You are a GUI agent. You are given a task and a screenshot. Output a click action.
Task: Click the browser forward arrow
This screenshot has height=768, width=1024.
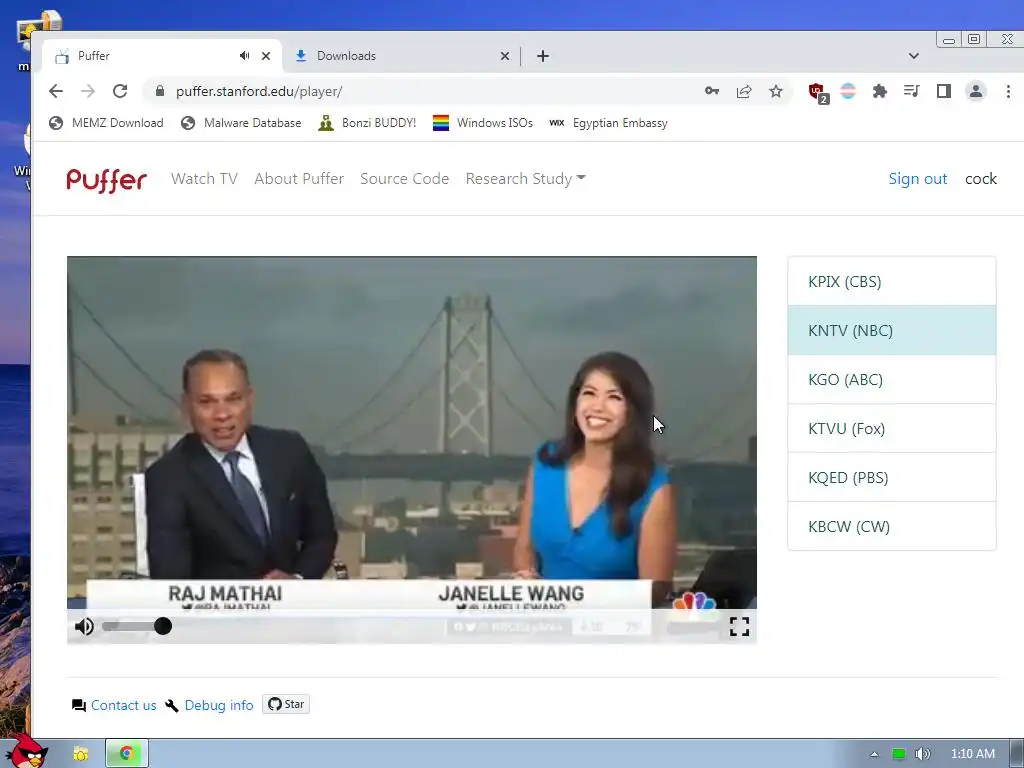88,91
